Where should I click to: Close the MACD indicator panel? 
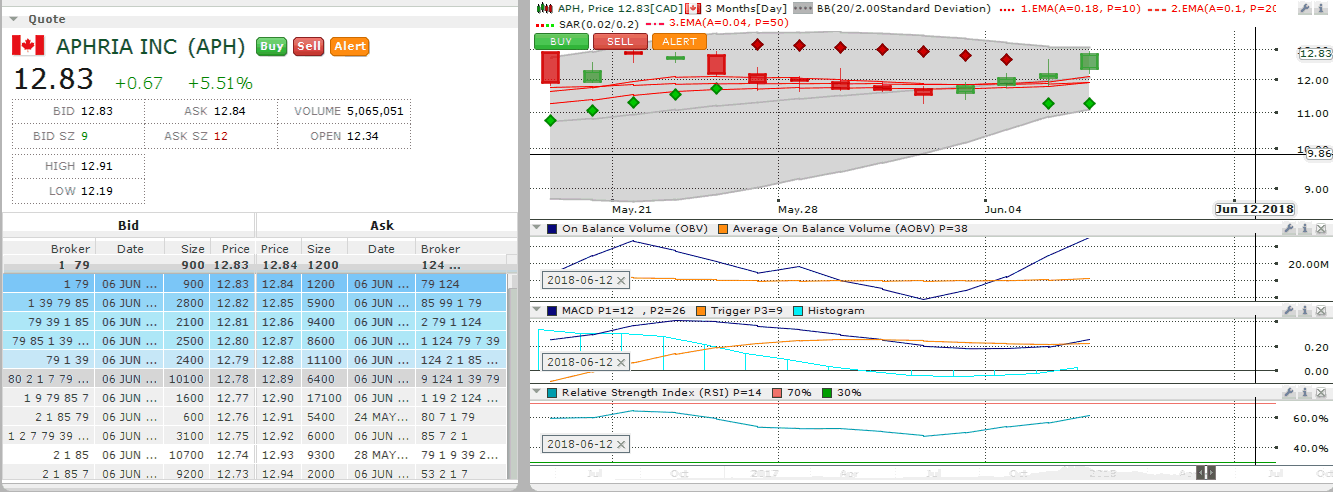1319,311
